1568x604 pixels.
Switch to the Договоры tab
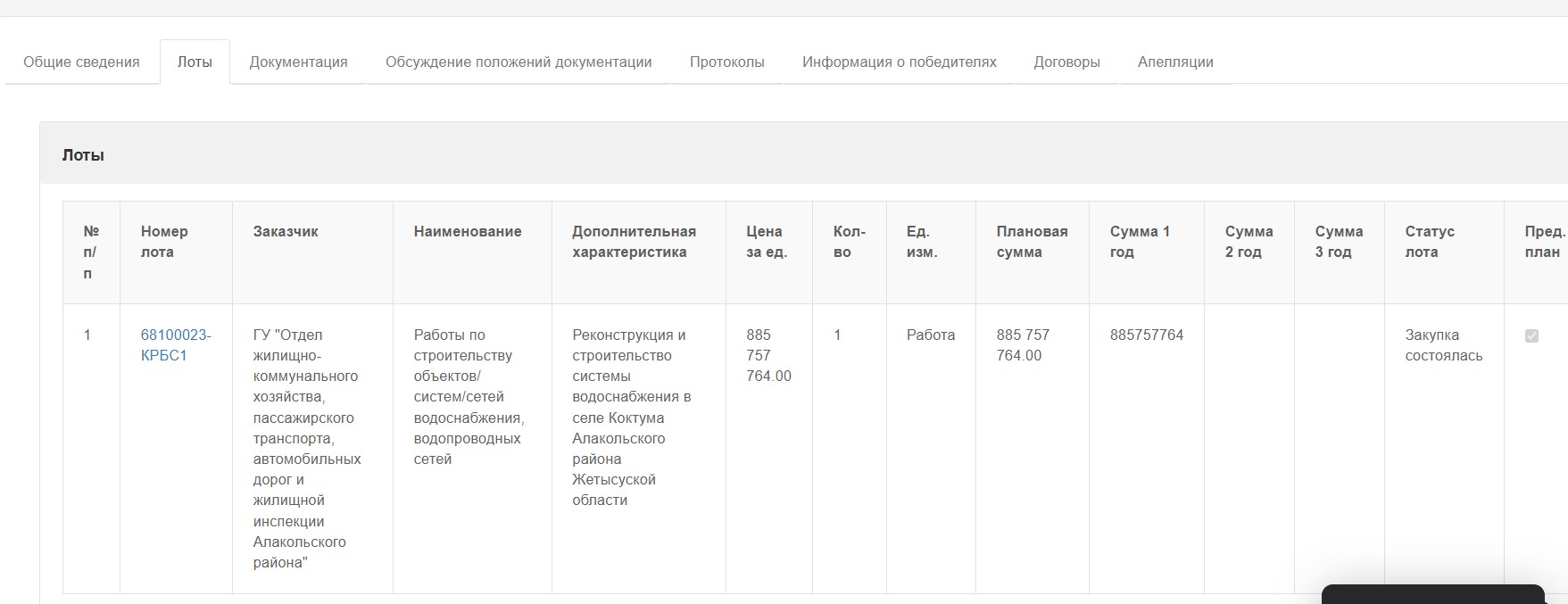tap(1066, 62)
